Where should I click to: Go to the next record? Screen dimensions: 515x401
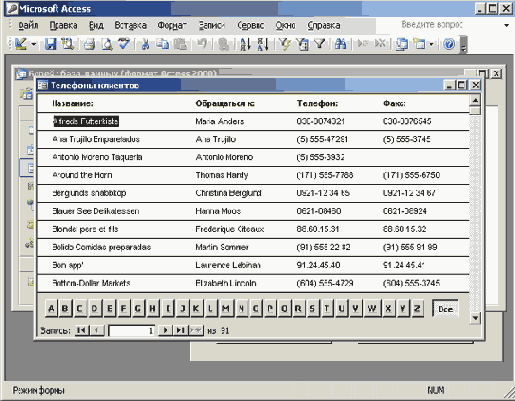click(165, 330)
